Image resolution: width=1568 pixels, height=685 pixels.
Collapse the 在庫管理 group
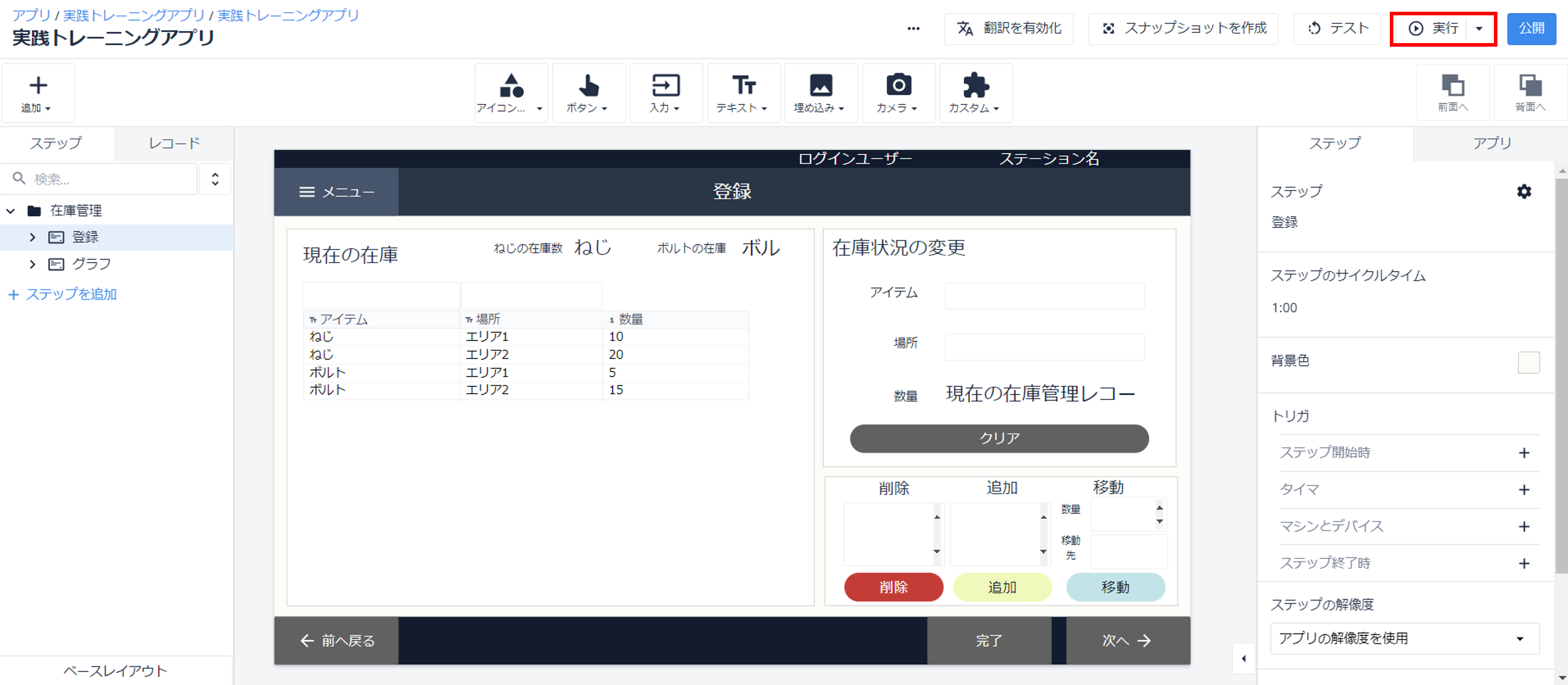pos(10,211)
